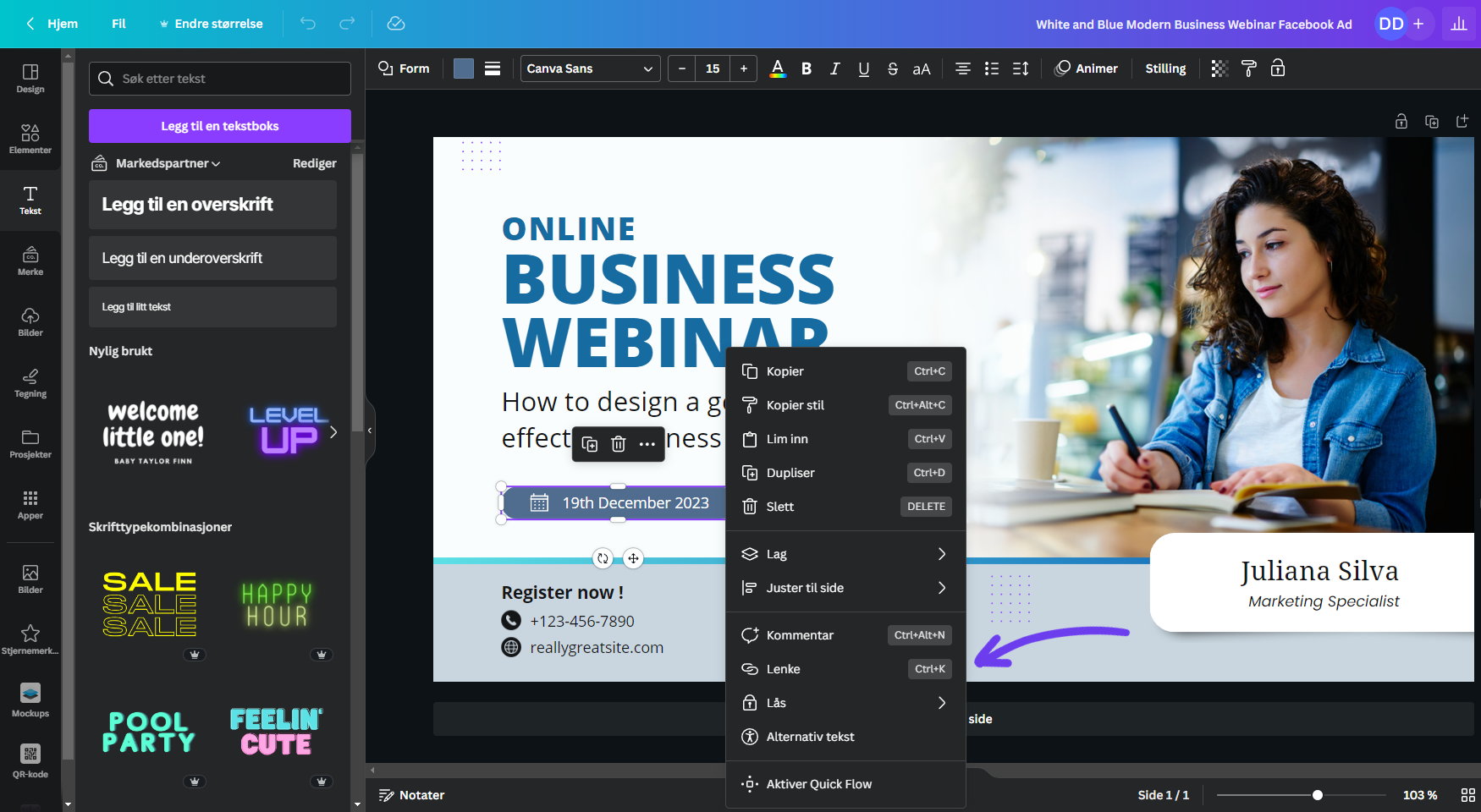Go back to Hjem
This screenshot has width=1481, height=812.
pyautogui.click(x=52, y=24)
